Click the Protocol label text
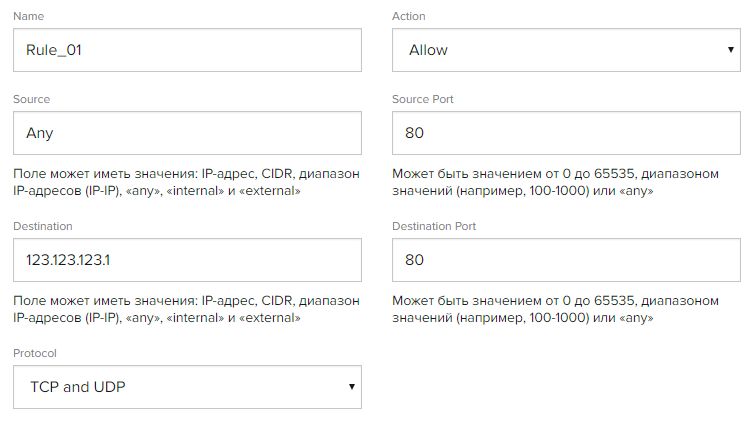This screenshot has height=426, width=755. tap(36, 353)
